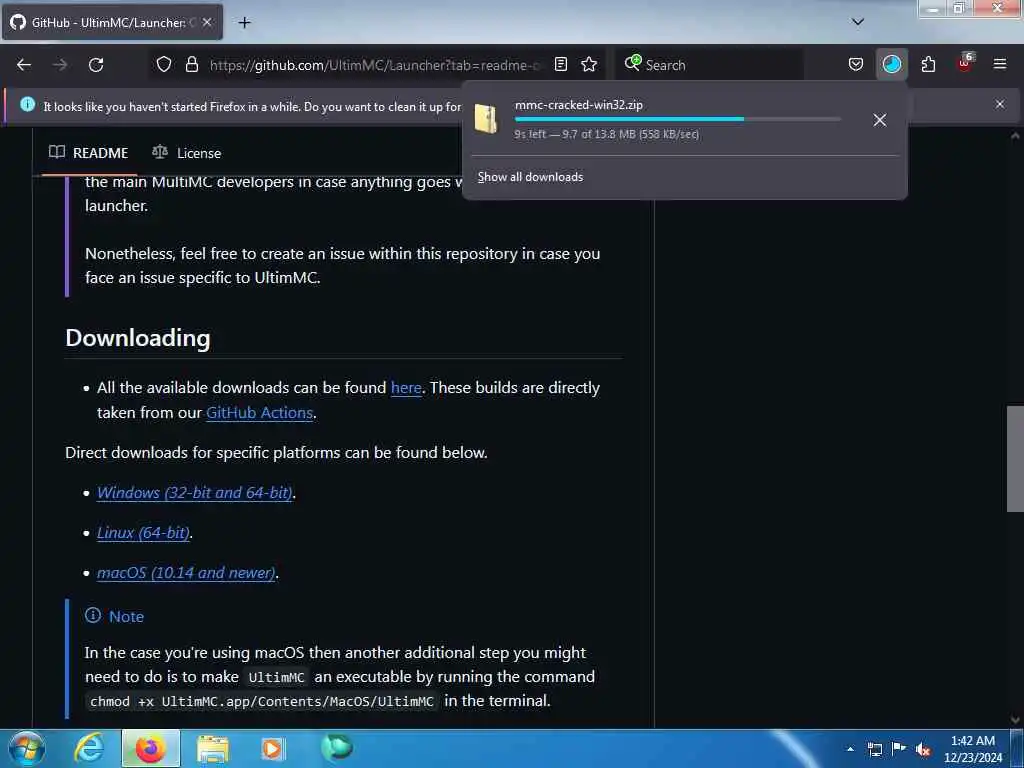Switch to the README tab

pos(89,153)
